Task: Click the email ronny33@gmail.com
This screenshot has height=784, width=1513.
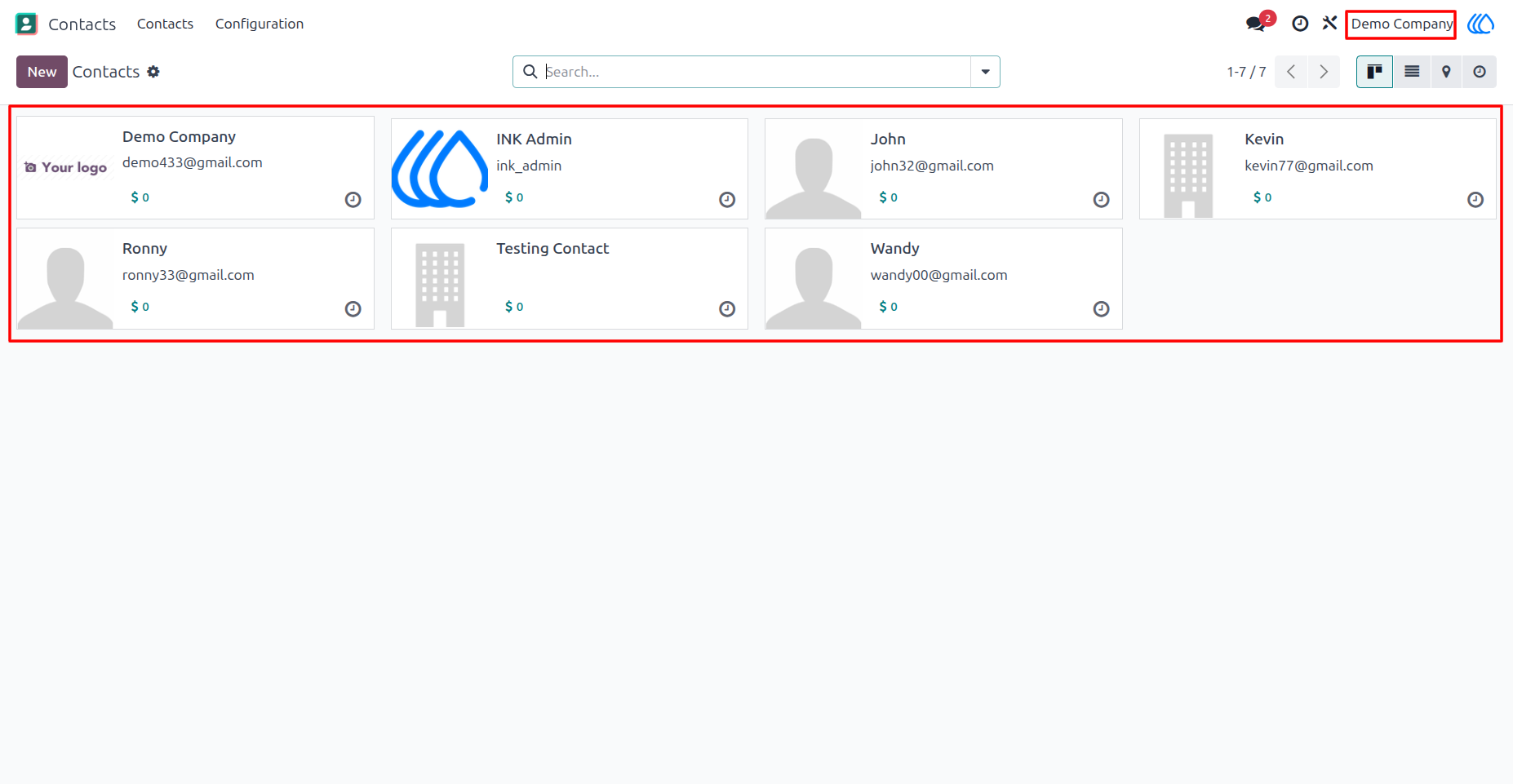Action: click(x=189, y=275)
